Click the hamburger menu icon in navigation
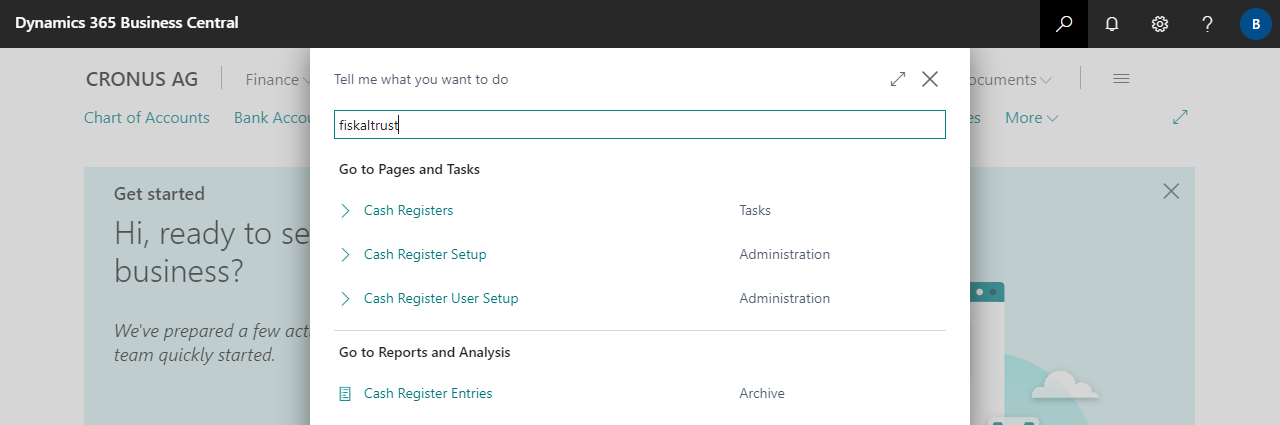1280x425 pixels. pos(1121,79)
